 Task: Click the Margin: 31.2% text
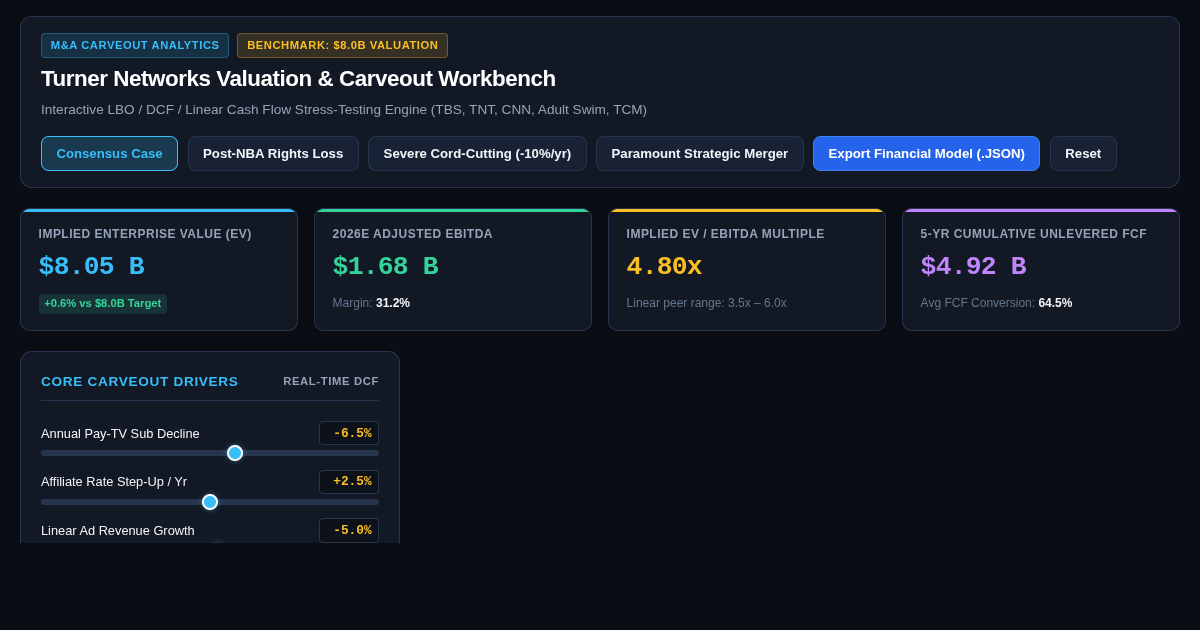coord(371,303)
